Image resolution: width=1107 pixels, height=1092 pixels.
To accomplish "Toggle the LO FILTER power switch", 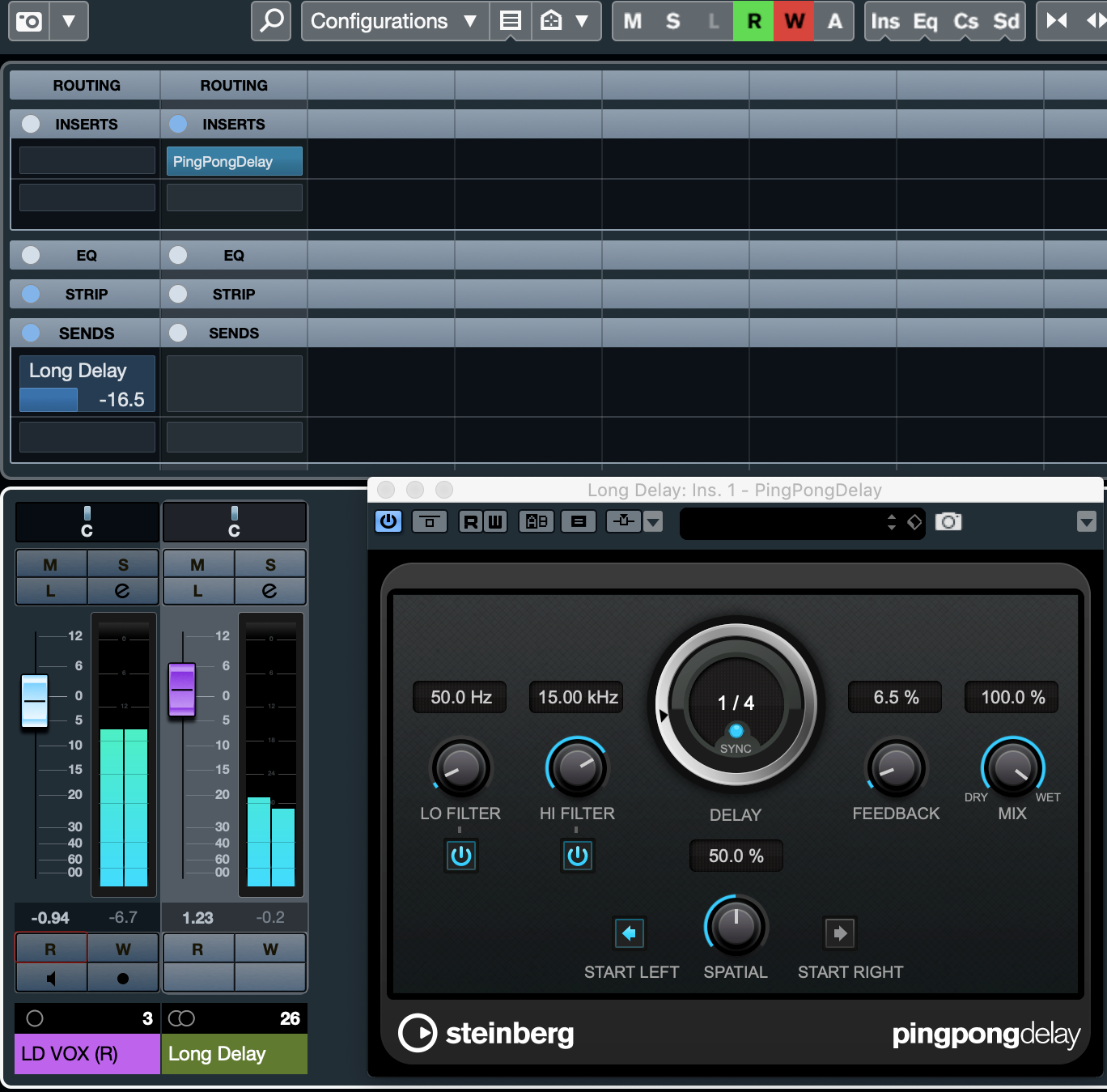I will tap(460, 856).
